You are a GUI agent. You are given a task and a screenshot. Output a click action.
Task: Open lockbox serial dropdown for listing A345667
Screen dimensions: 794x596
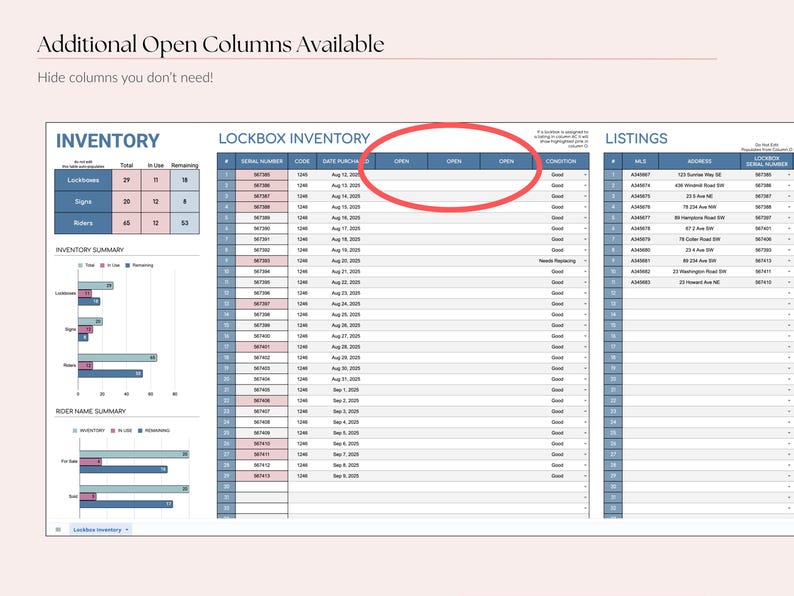pos(789,175)
